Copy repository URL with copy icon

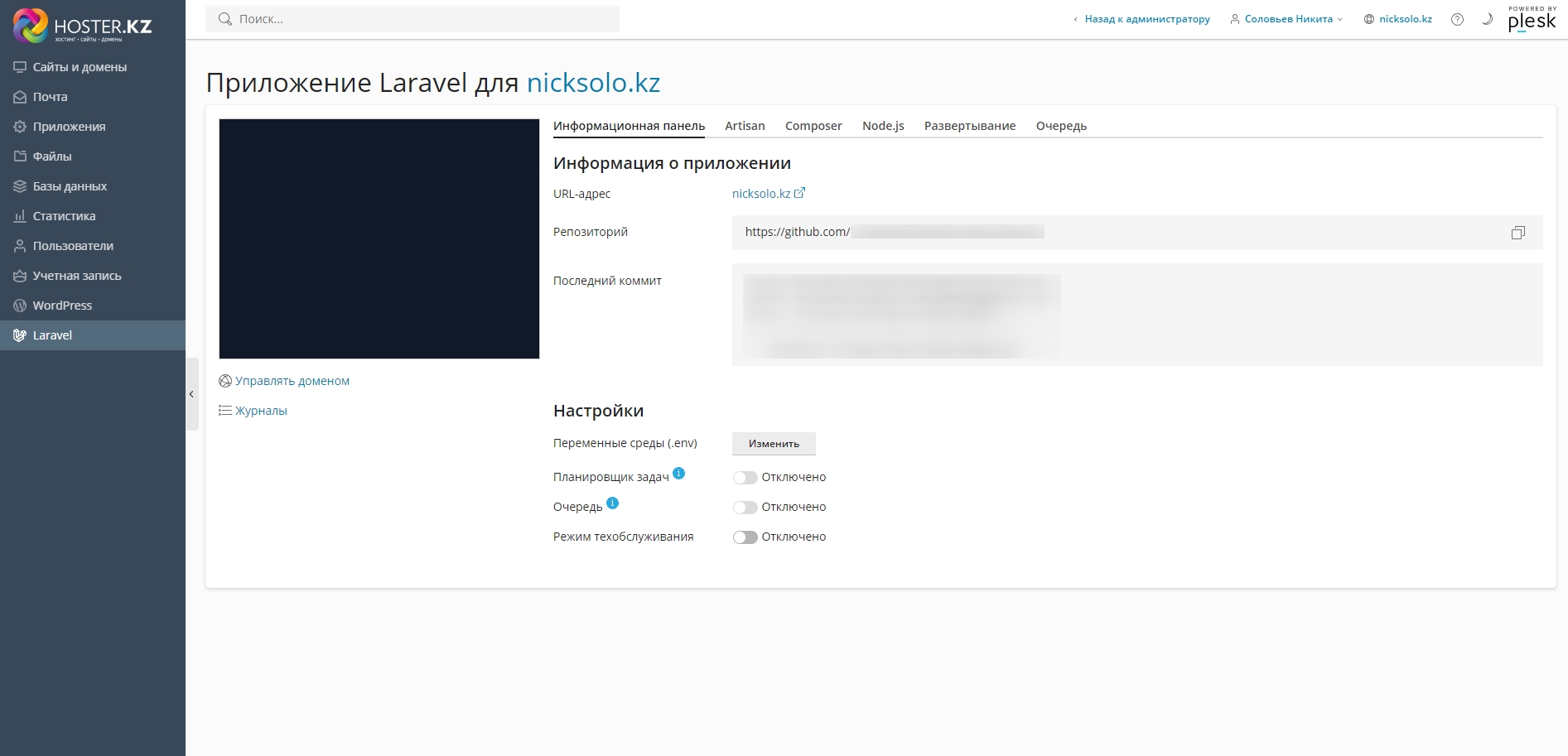[x=1517, y=233]
